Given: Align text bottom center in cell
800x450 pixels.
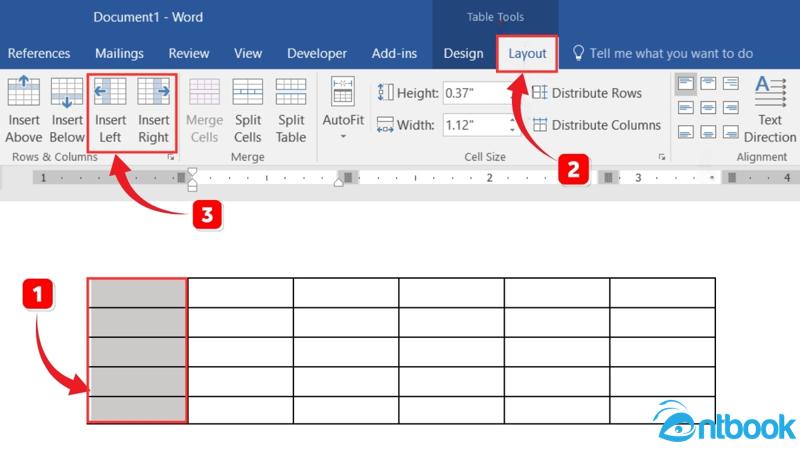Looking at the screenshot, I should pos(708,132).
